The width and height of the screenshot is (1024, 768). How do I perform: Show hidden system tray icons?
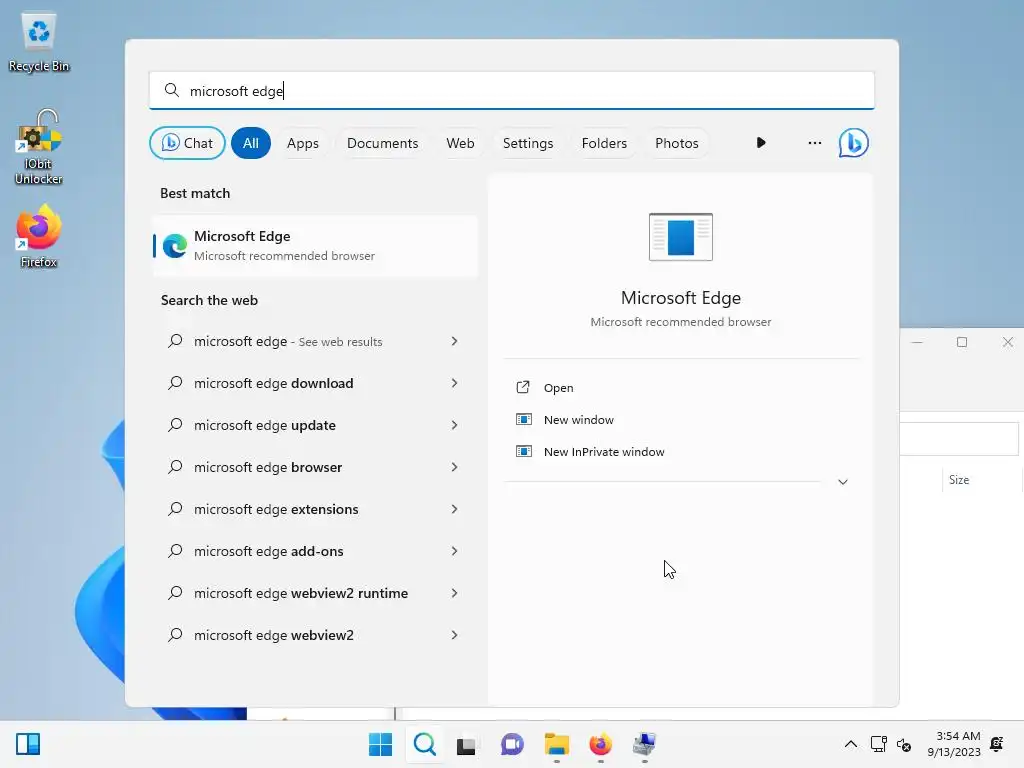[x=850, y=744]
